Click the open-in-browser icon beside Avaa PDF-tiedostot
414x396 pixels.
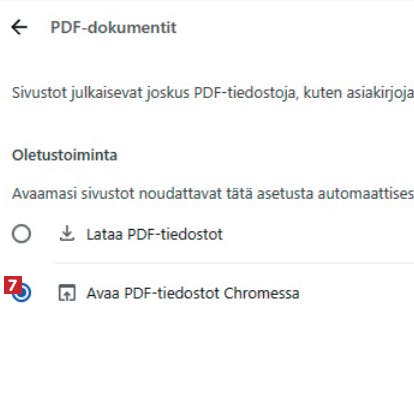pyautogui.click(x=67, y=293)
